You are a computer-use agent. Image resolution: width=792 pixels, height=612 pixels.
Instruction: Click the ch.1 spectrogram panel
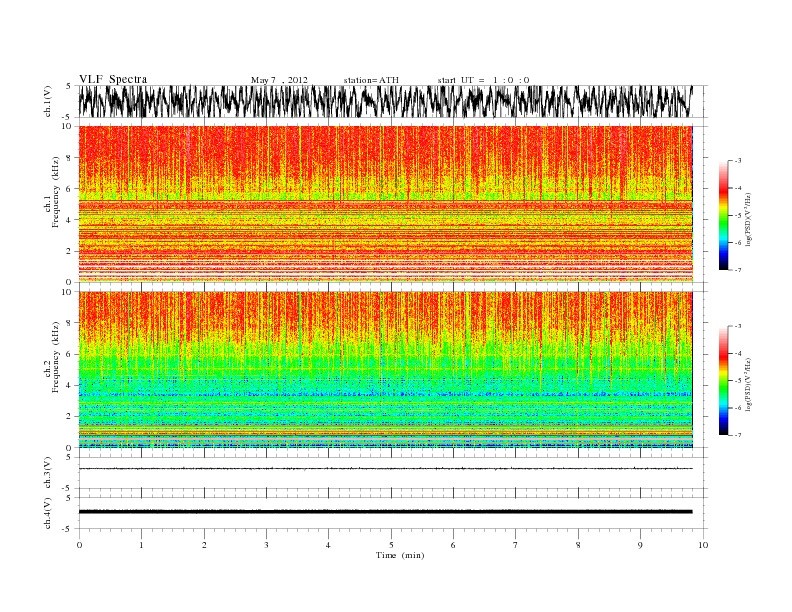pos(385,204)
